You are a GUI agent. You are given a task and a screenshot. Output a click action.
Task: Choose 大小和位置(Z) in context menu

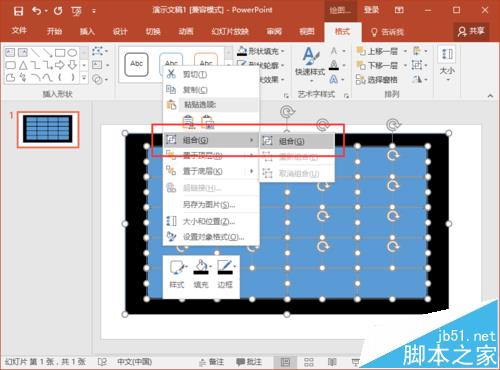[211, 221]
